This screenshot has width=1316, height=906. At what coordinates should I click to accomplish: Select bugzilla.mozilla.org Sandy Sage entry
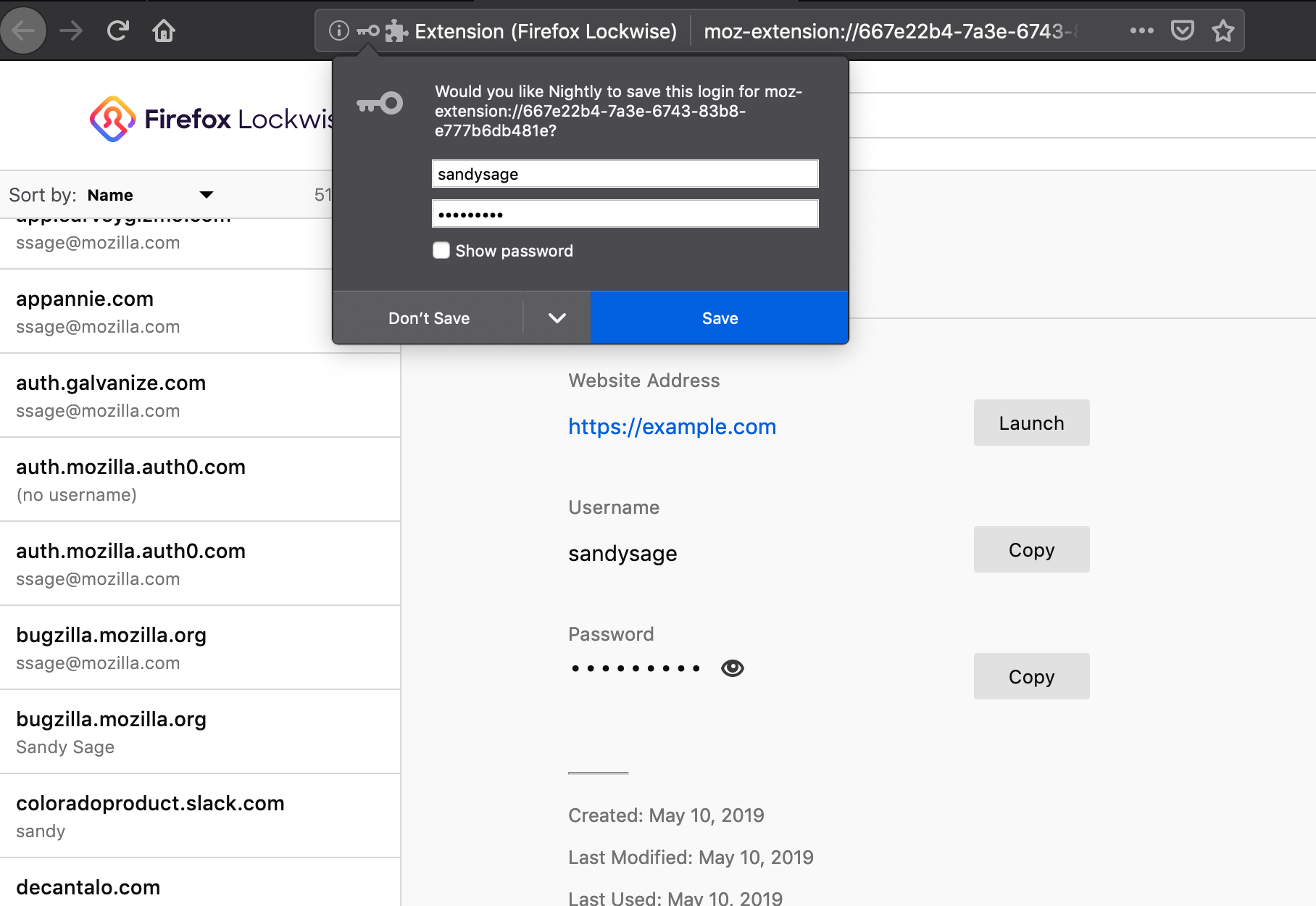[x=200, y=732]
